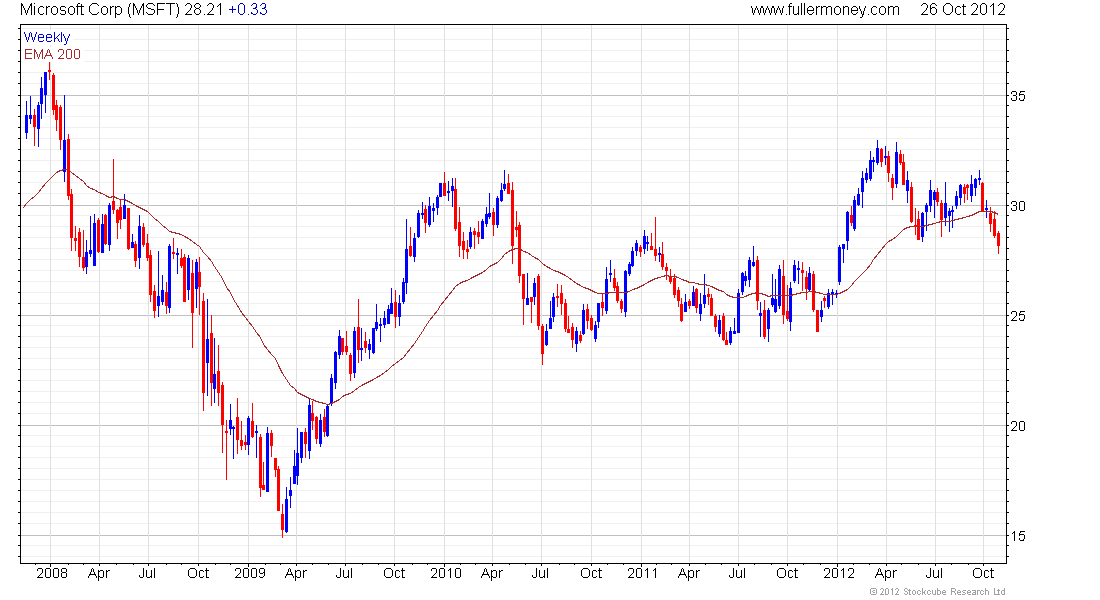Viewport: 1100px width, 600px height.
Task: Click the "Jul" label of year 2009
Action: 344,573
